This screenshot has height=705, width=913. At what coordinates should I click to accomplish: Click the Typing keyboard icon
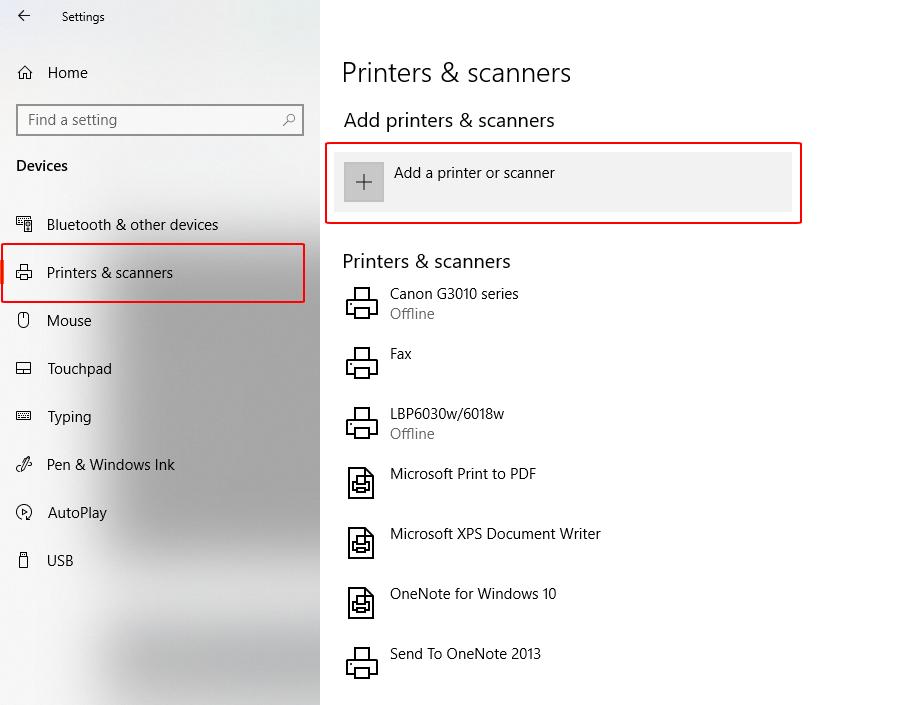[23, 416]
